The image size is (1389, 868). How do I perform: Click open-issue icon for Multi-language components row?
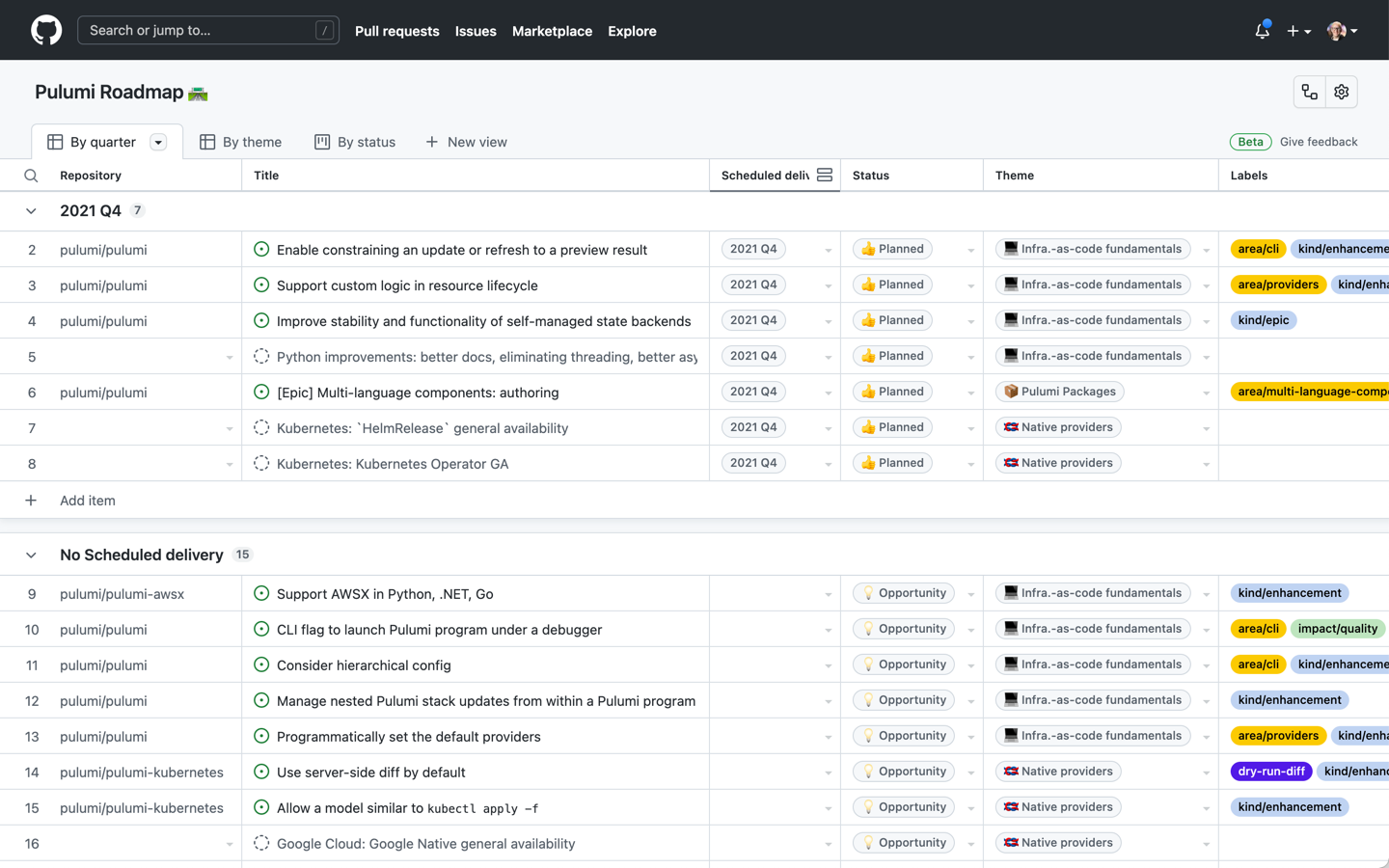pyautogui.click(x=261, y=392)
